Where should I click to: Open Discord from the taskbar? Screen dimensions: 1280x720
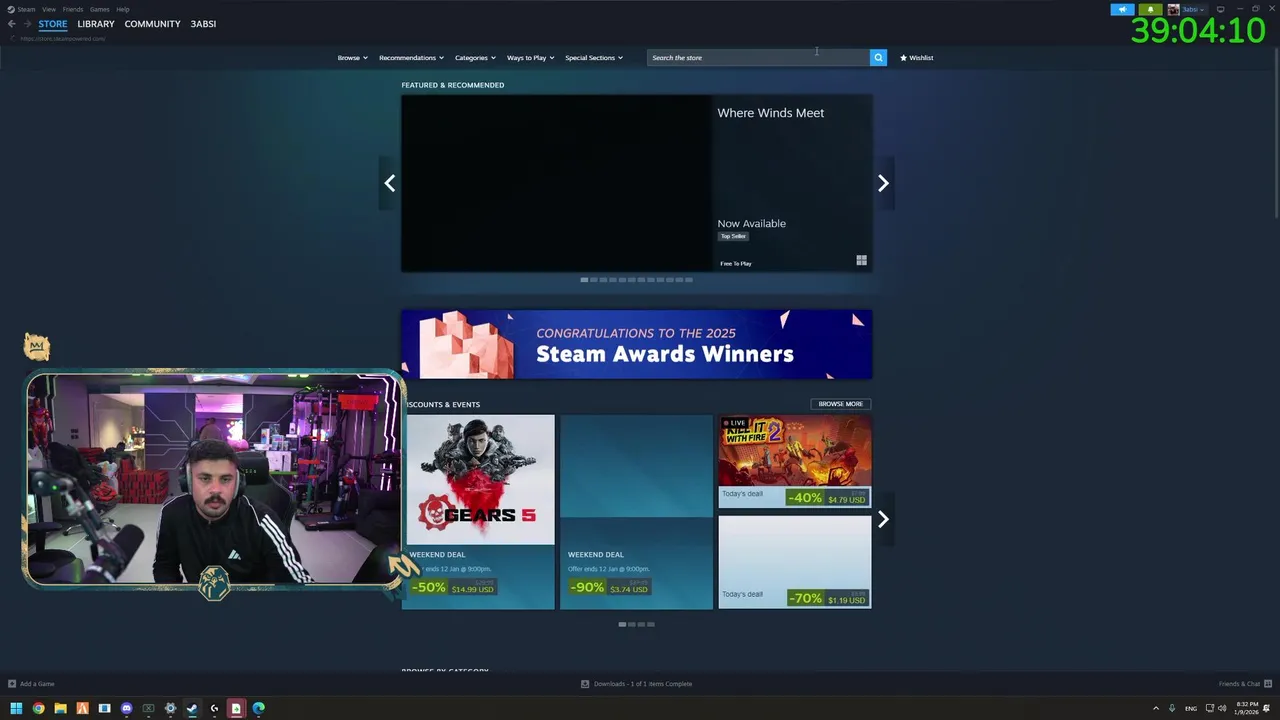[126, 708]
